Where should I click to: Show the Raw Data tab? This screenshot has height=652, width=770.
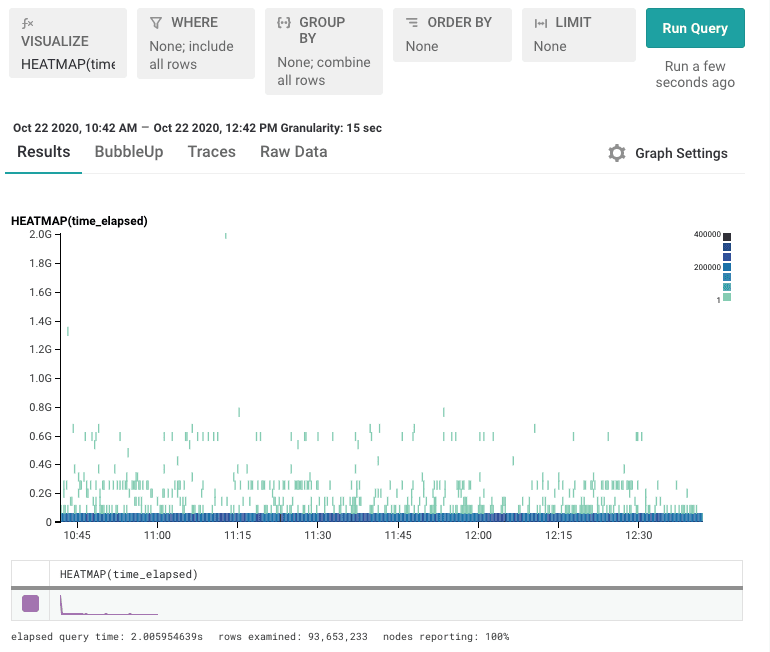click(294, 152)
